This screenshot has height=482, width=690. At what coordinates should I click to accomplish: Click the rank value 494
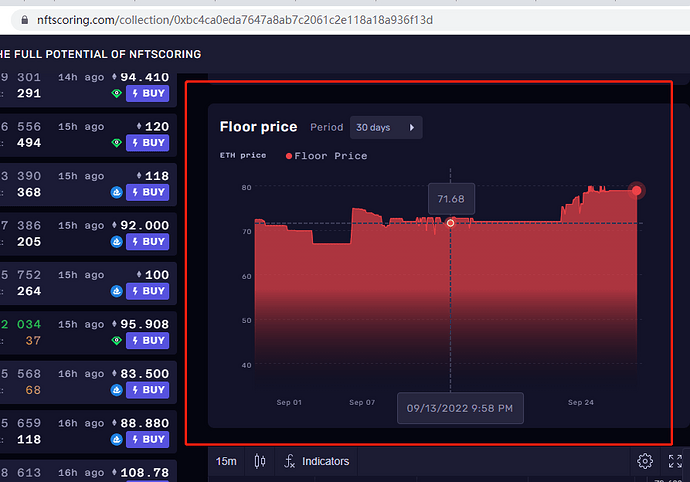click(x=29, y=143)
